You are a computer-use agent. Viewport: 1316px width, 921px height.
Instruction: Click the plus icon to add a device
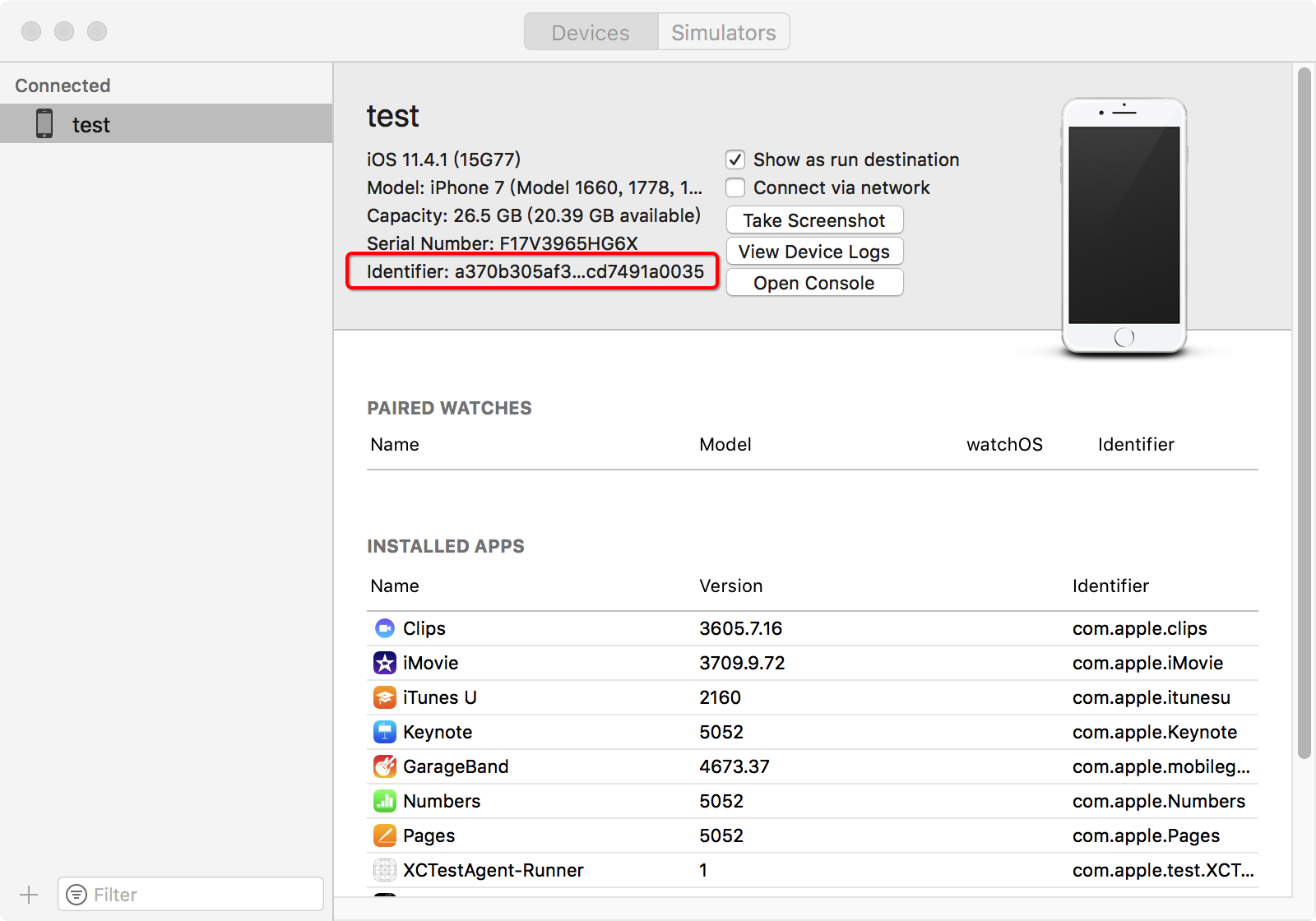click(29, 895)
